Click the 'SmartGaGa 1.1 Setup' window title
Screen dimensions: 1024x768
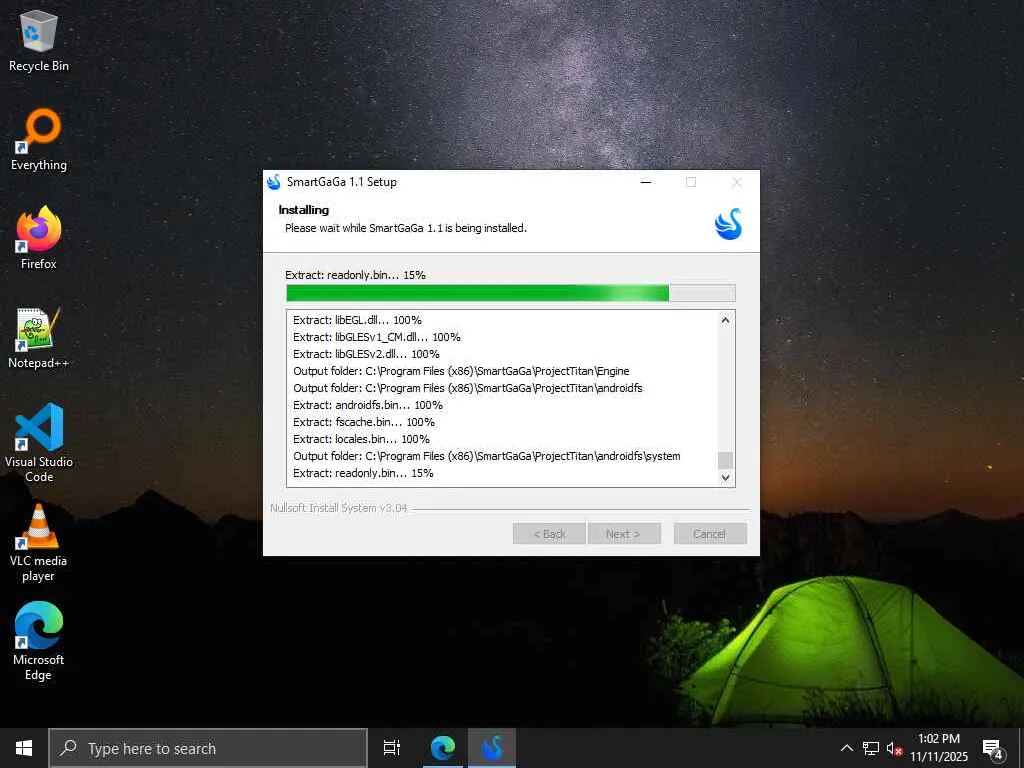coord(342,182)
